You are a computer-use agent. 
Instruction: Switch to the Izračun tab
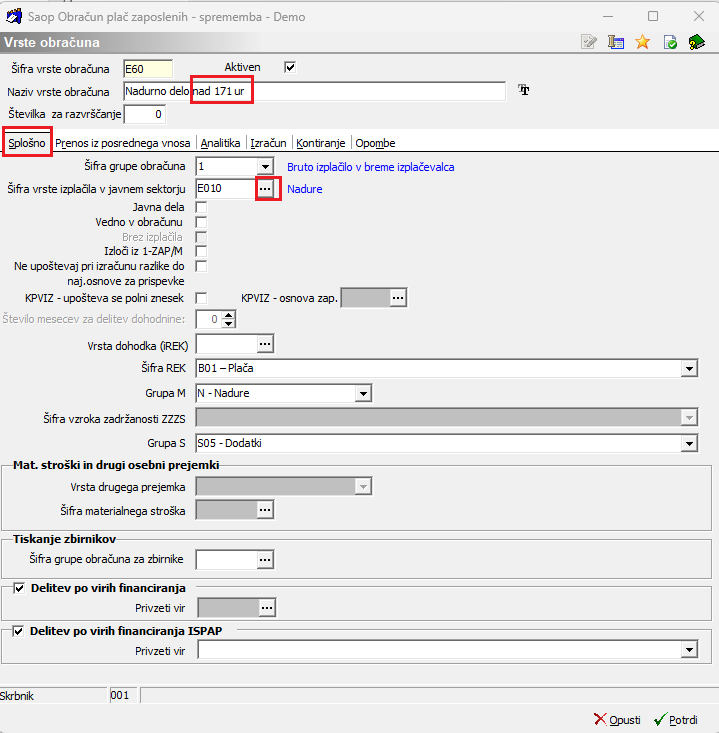268,143
